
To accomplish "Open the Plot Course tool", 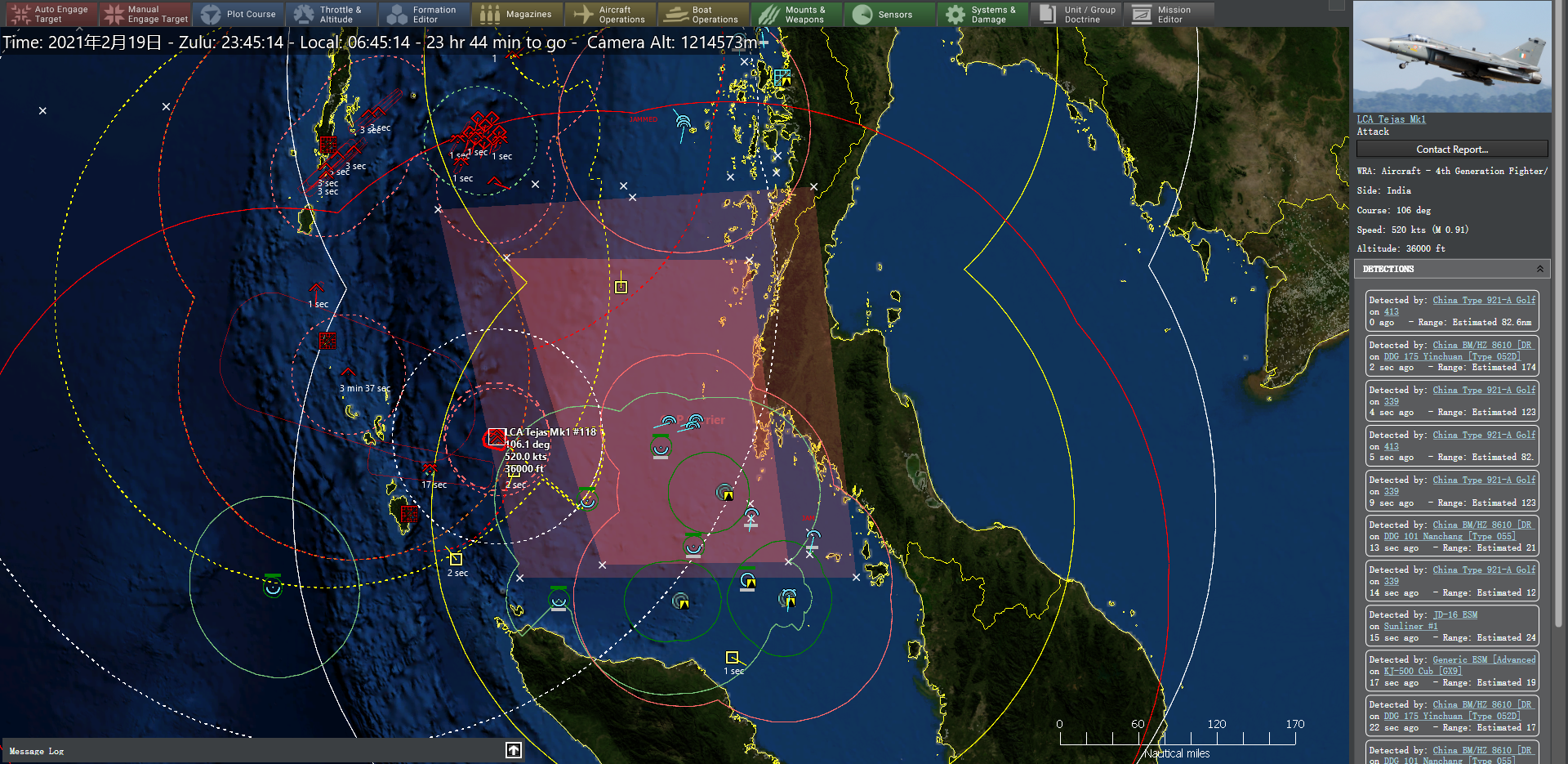I will (x=238, y=14).
